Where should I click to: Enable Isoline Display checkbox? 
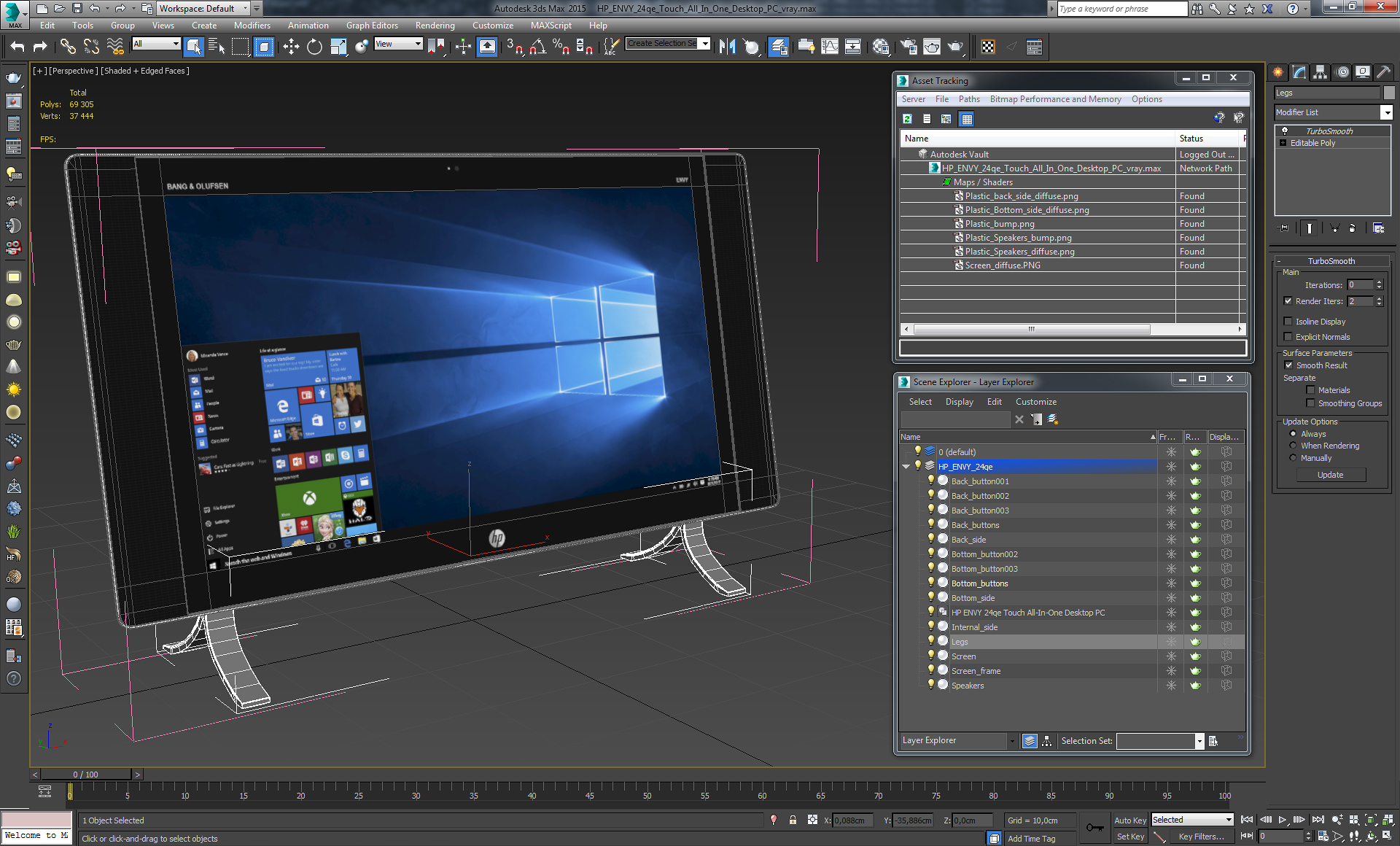(x=1288, y=321)
